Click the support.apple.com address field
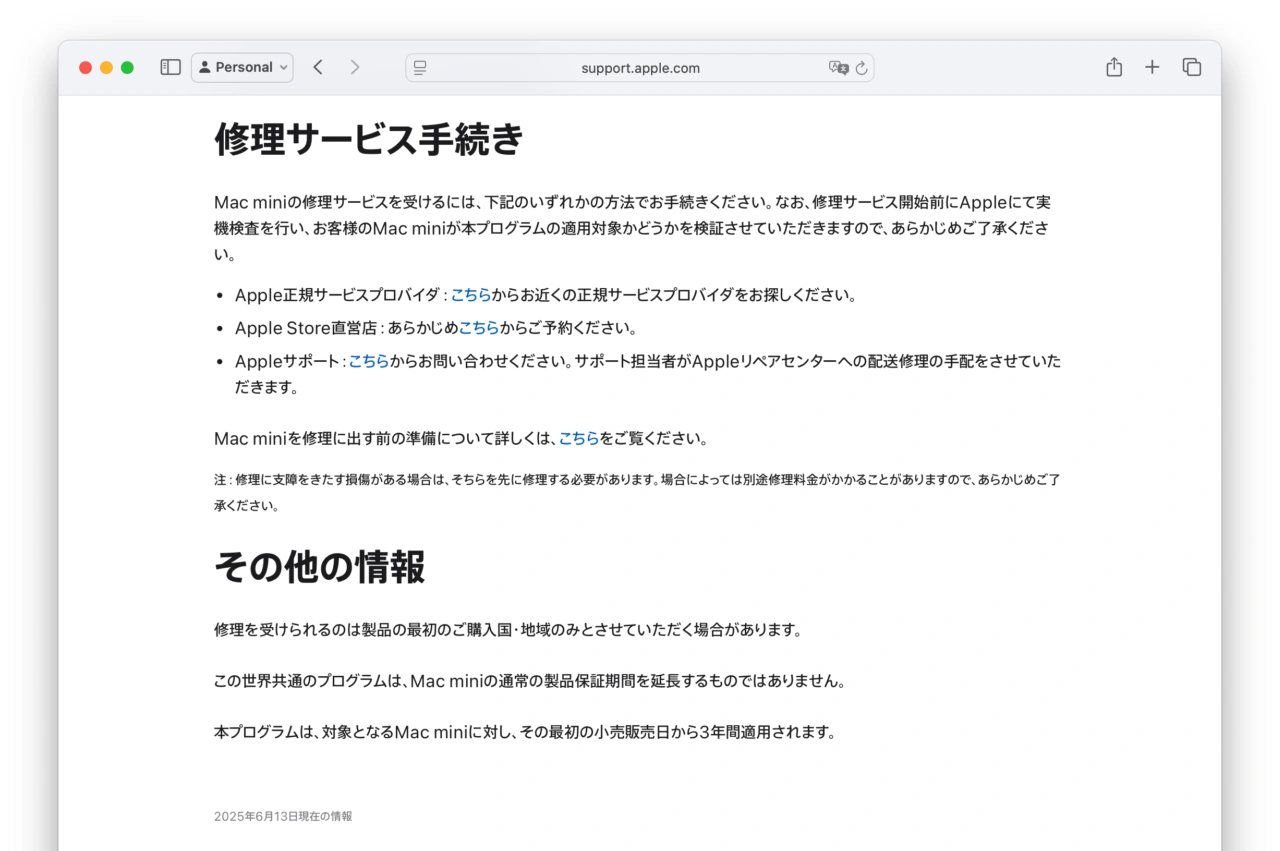Screen dimensions: 1280x851 tap(640, 68)
